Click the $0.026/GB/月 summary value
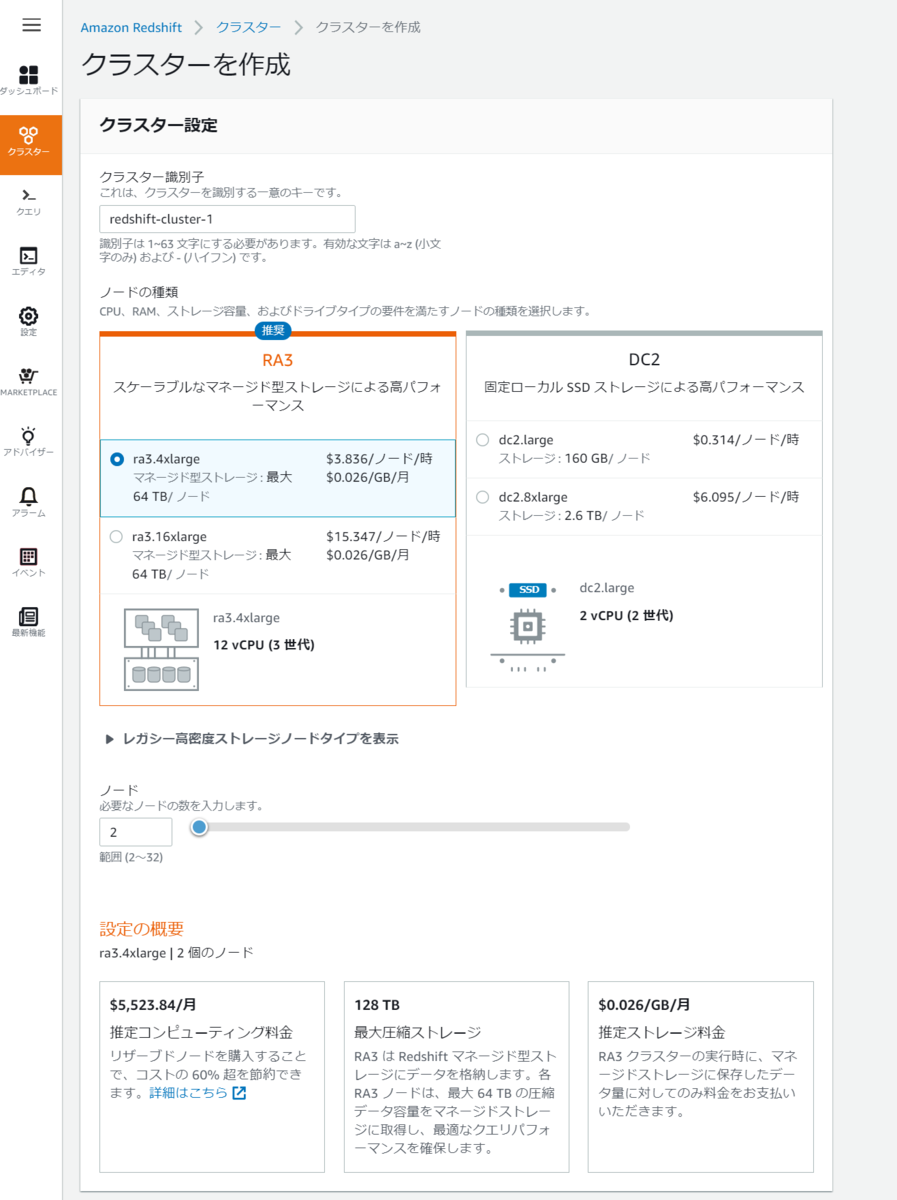This screenshot has height=1200, width=897. (644, 1005)
